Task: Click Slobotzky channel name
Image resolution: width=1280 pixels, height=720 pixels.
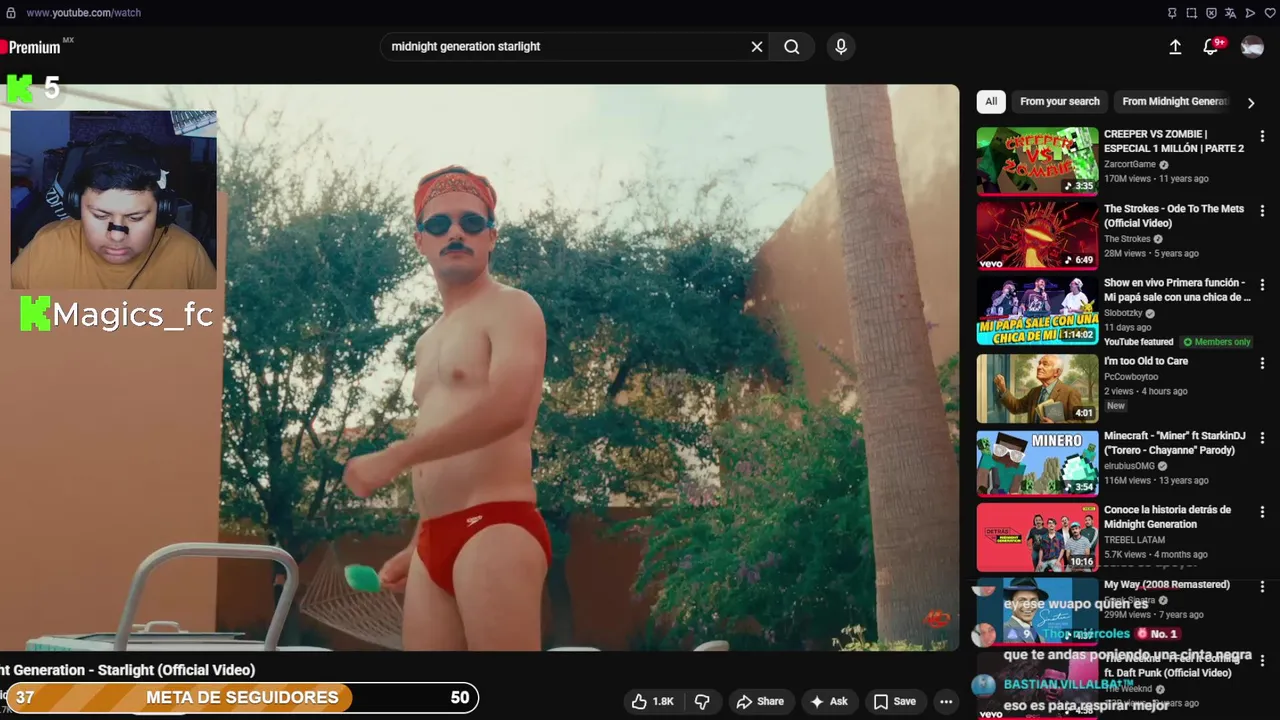Action: tap(1123, 313)
